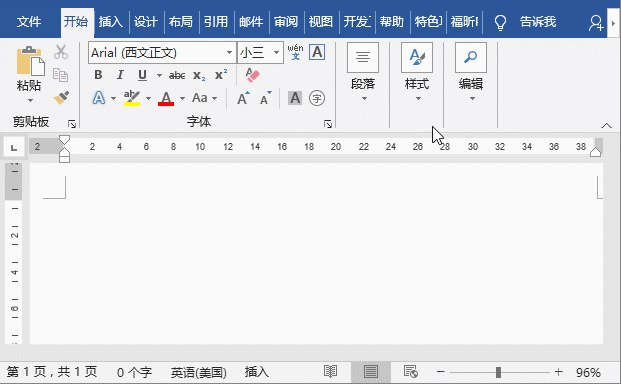Image resolution: width=621 pixels, height=384 pixels.
Task: Click the language 英语(美国) status
Action: (198, 372)
